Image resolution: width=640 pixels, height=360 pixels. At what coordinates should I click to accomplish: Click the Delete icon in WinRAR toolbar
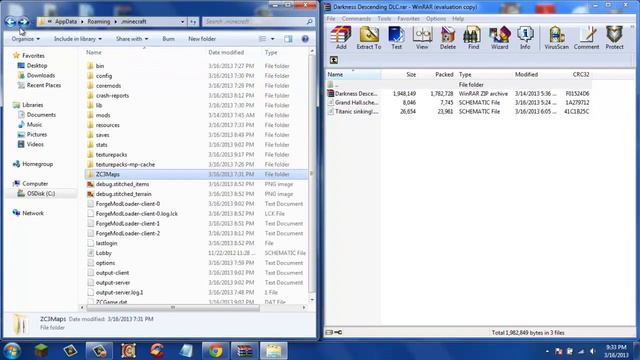(x=448, y=38)
